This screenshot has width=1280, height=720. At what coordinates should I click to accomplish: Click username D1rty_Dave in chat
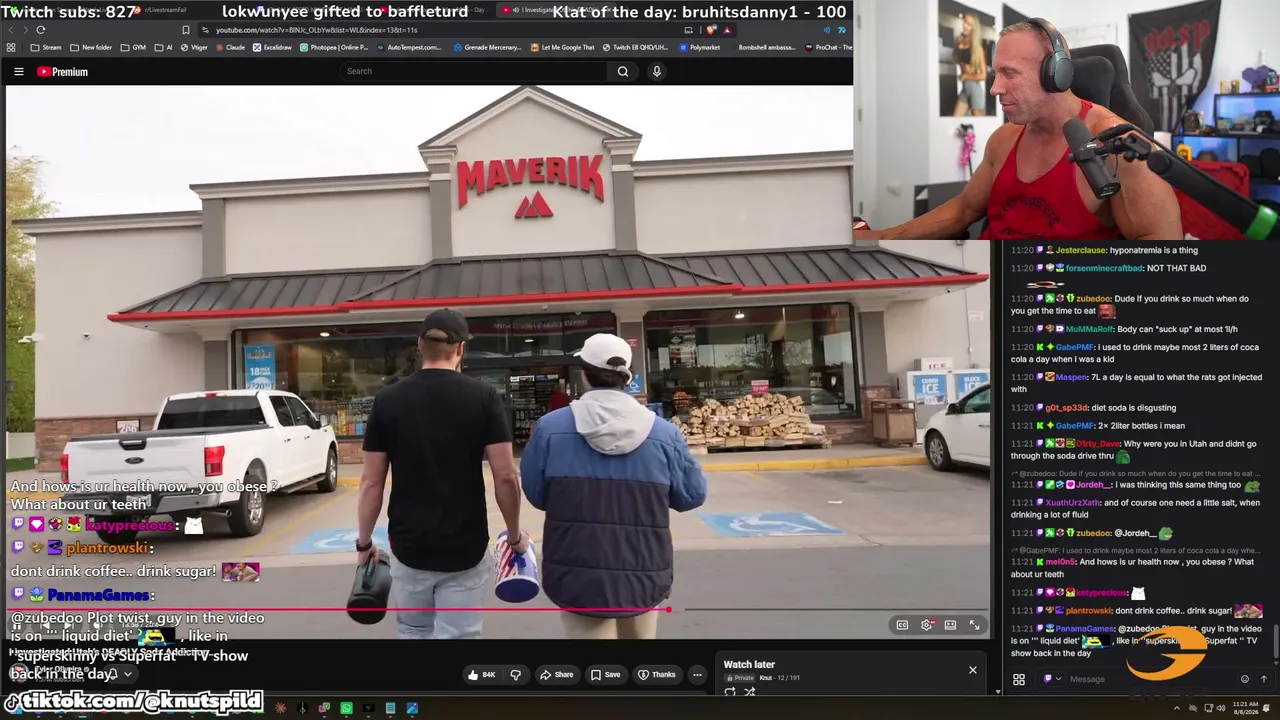pyautogui.click(x=1098, y=444)
